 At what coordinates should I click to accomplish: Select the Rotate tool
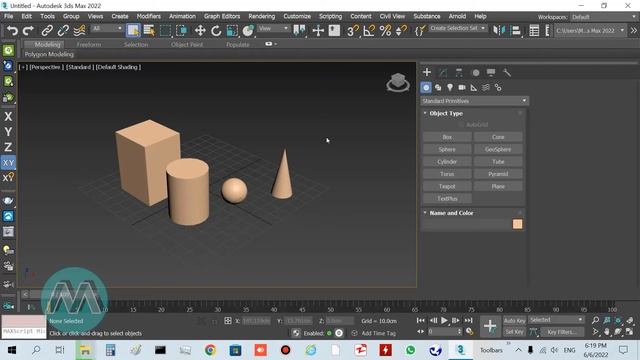point(216,31)
